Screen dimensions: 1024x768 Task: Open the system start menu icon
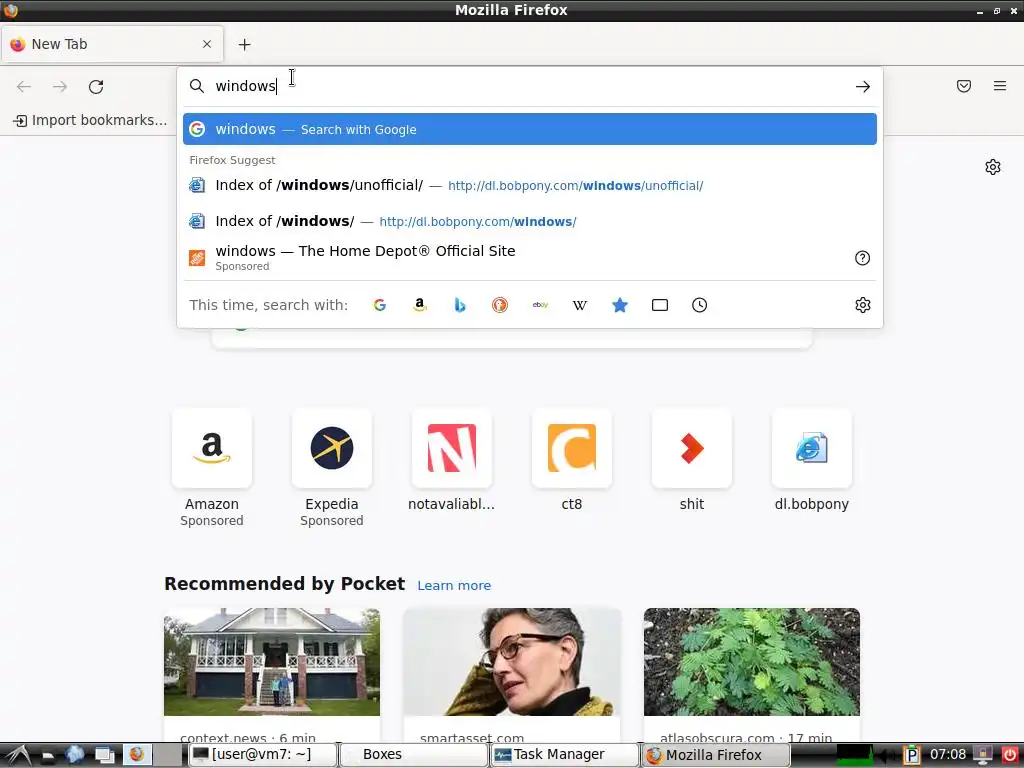click(x=16, y=755)
